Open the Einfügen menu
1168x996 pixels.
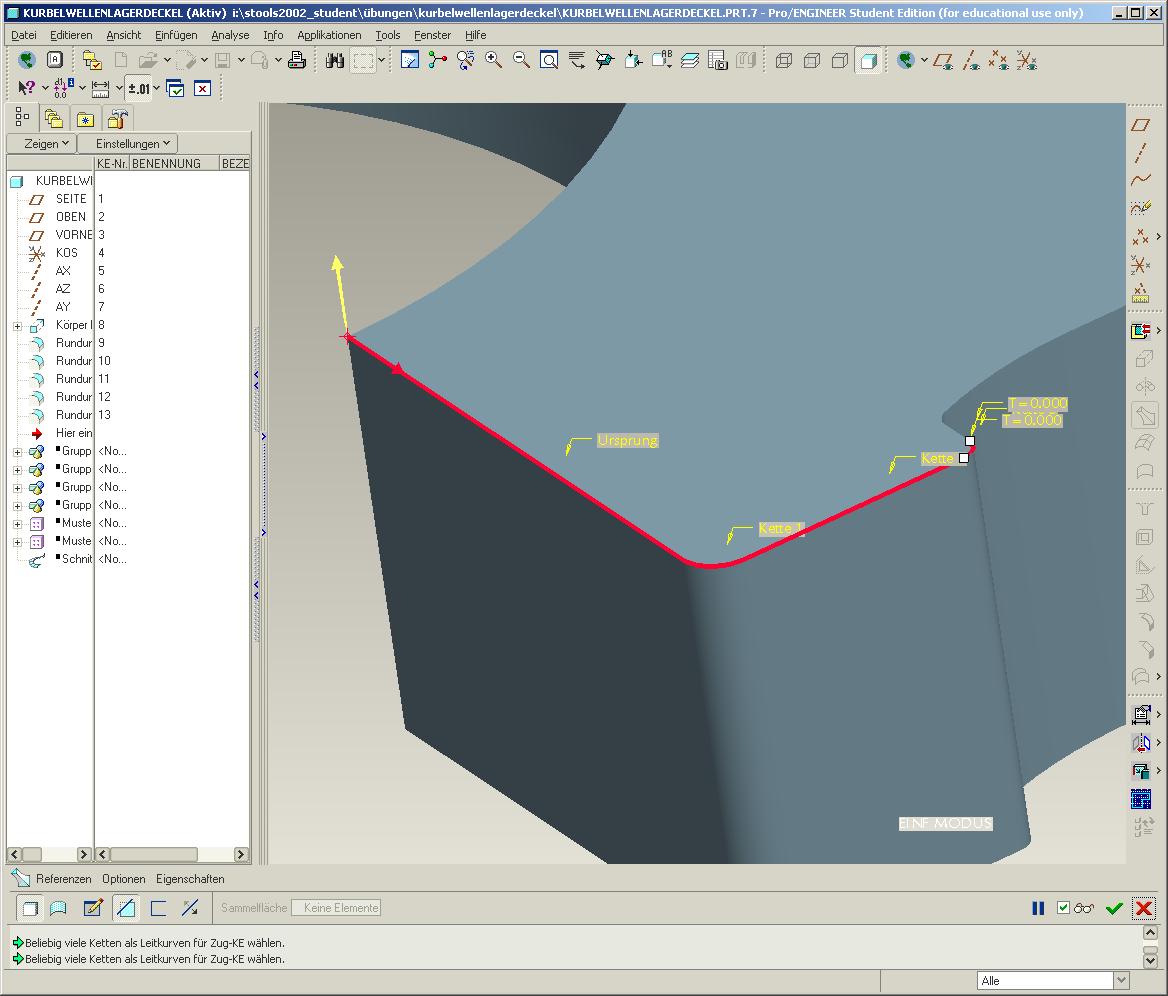[176, 35]
